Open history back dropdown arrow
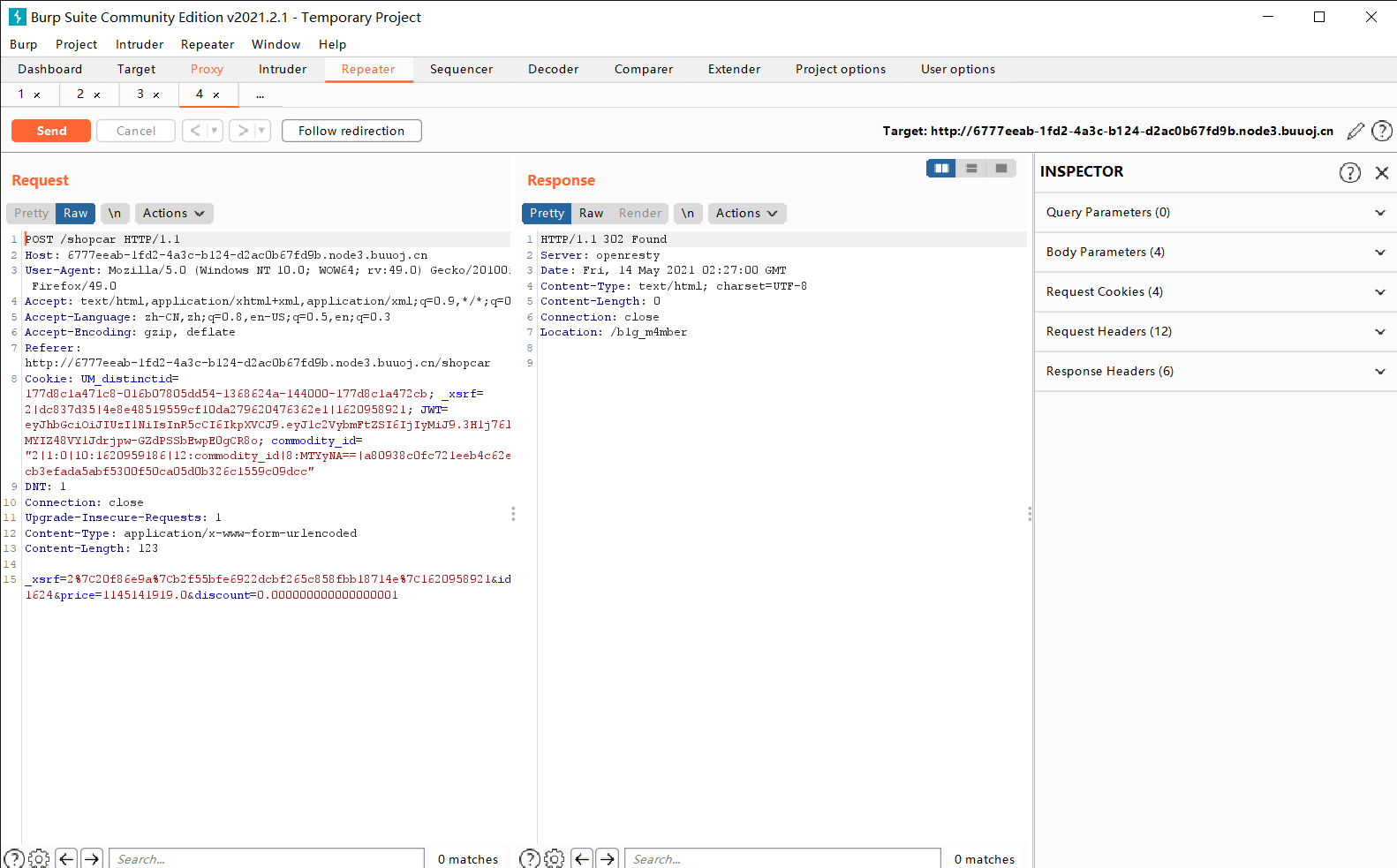1397x868 pixels. click(x=215, y=131)
